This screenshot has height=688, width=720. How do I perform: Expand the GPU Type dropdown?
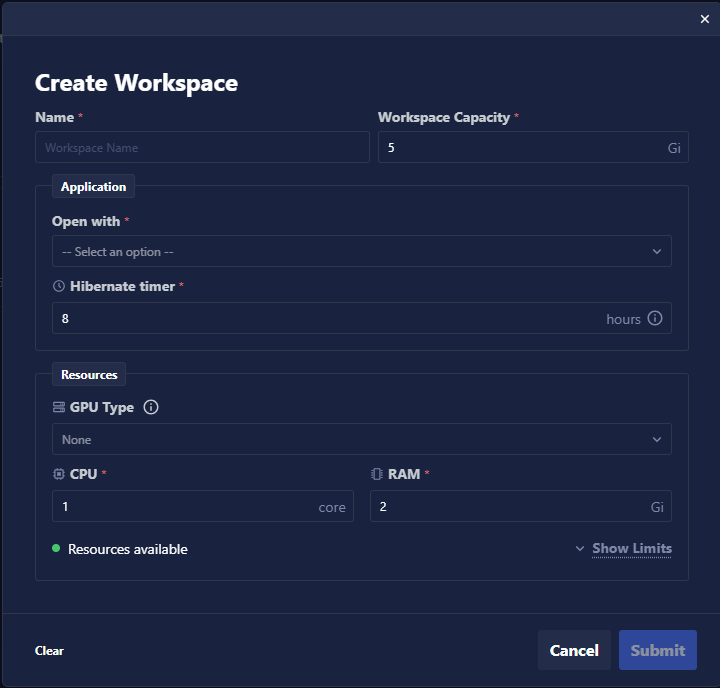(x=361, y=439)
